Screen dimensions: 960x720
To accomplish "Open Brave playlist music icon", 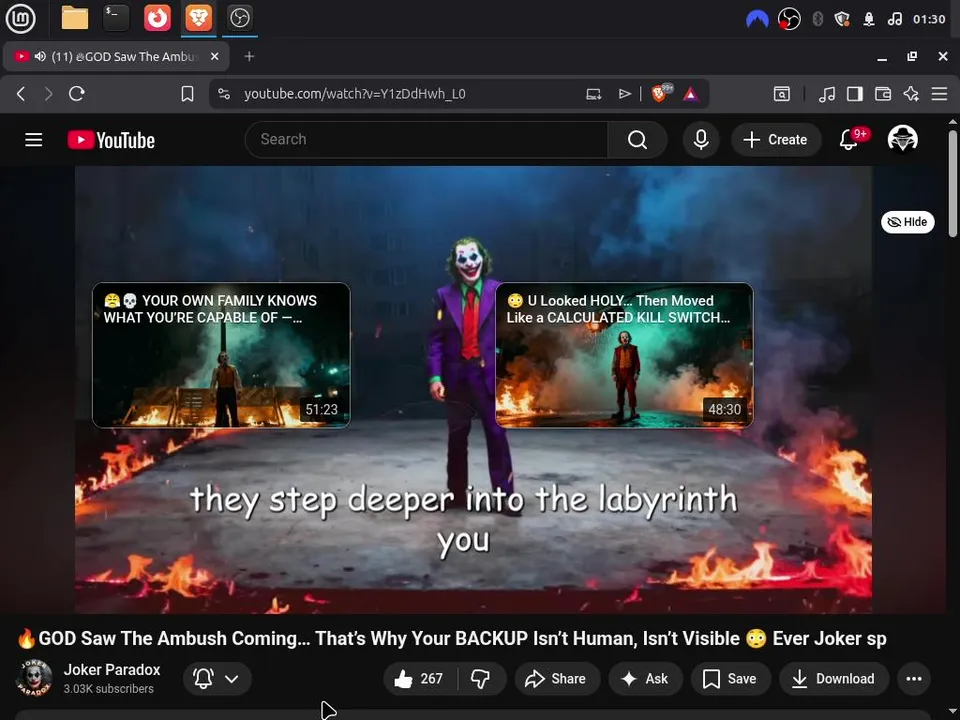I will [x=827, y=94].
